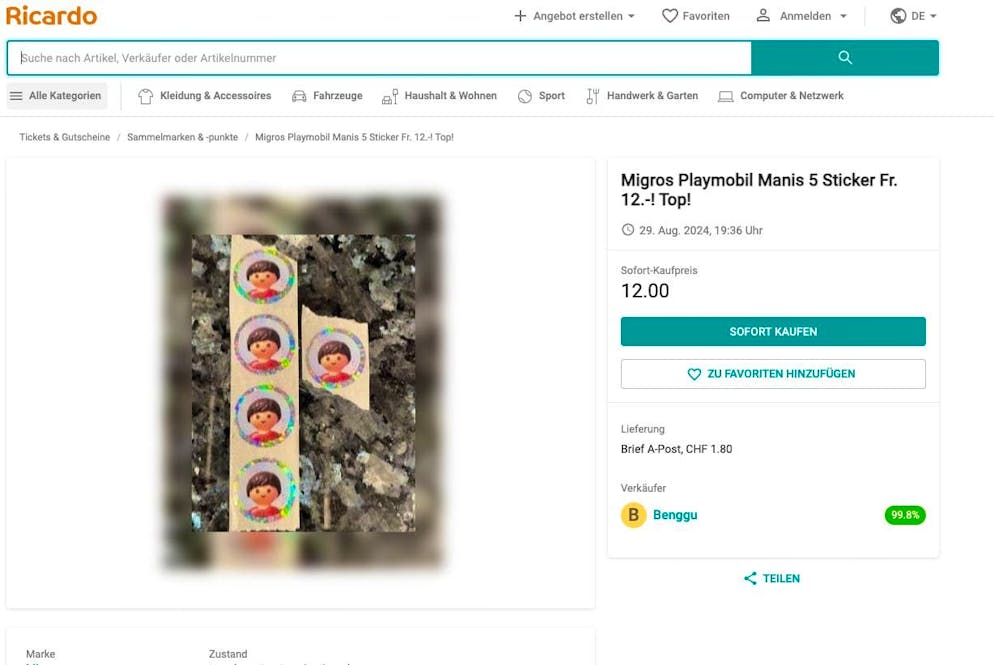The width and height of the screenshot is (994, 665).
Task: Open seller Benggu's profile
Action: point(675,515)
